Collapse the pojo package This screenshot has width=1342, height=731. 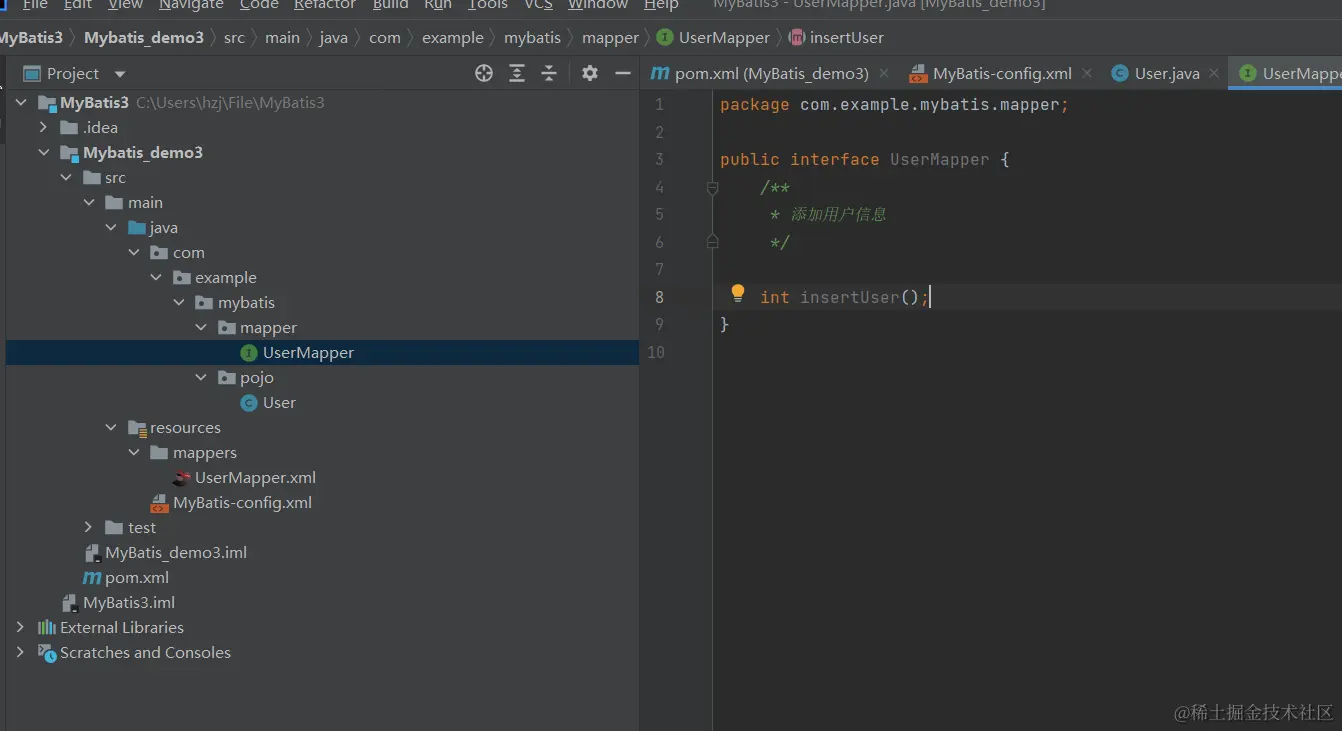click(201, 377)
